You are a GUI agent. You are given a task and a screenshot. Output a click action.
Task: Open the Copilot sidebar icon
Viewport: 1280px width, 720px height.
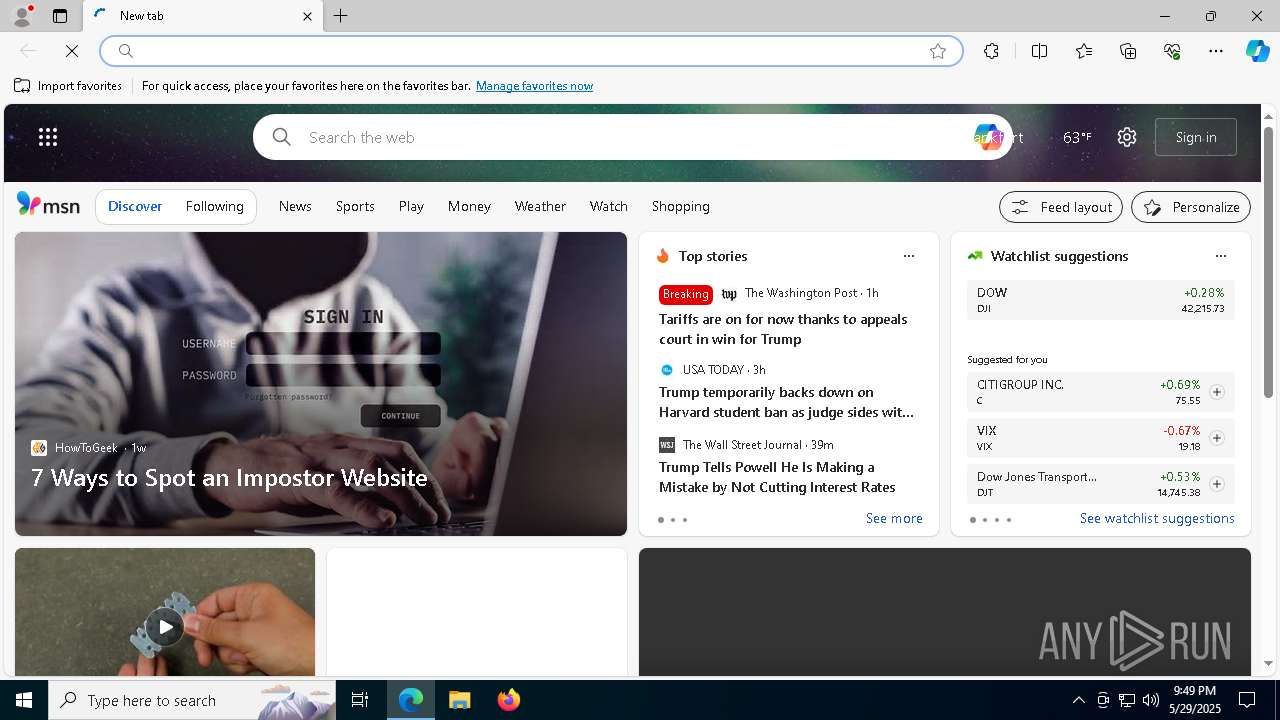coord(1257,51)
